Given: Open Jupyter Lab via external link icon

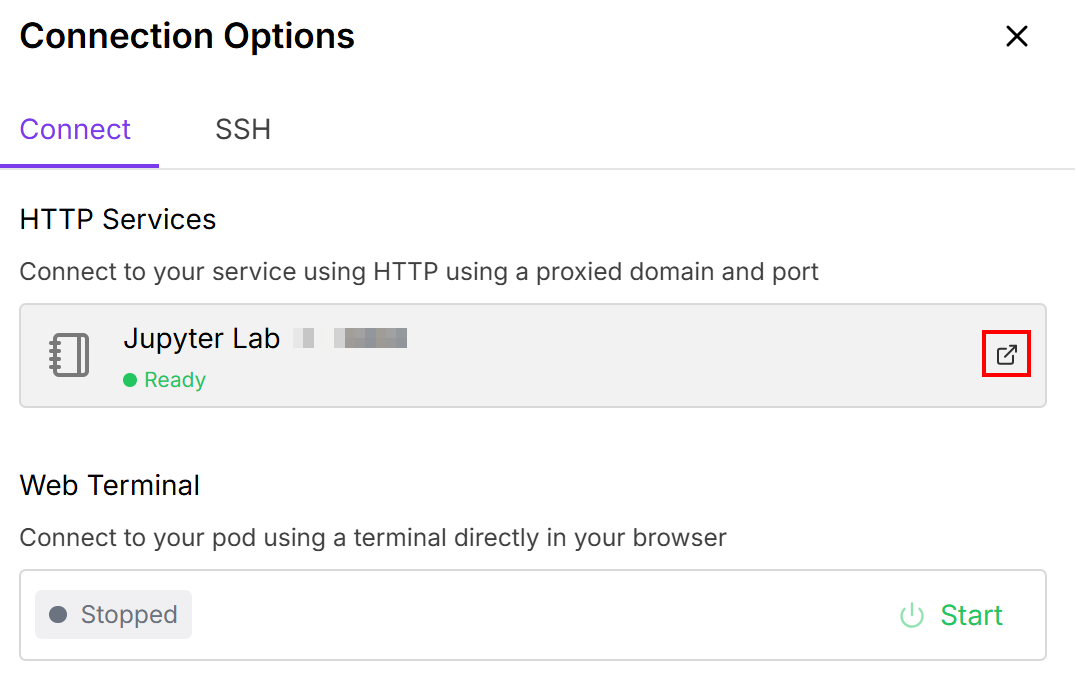Looking at the screenshot, I should [x=1006, y=355].
